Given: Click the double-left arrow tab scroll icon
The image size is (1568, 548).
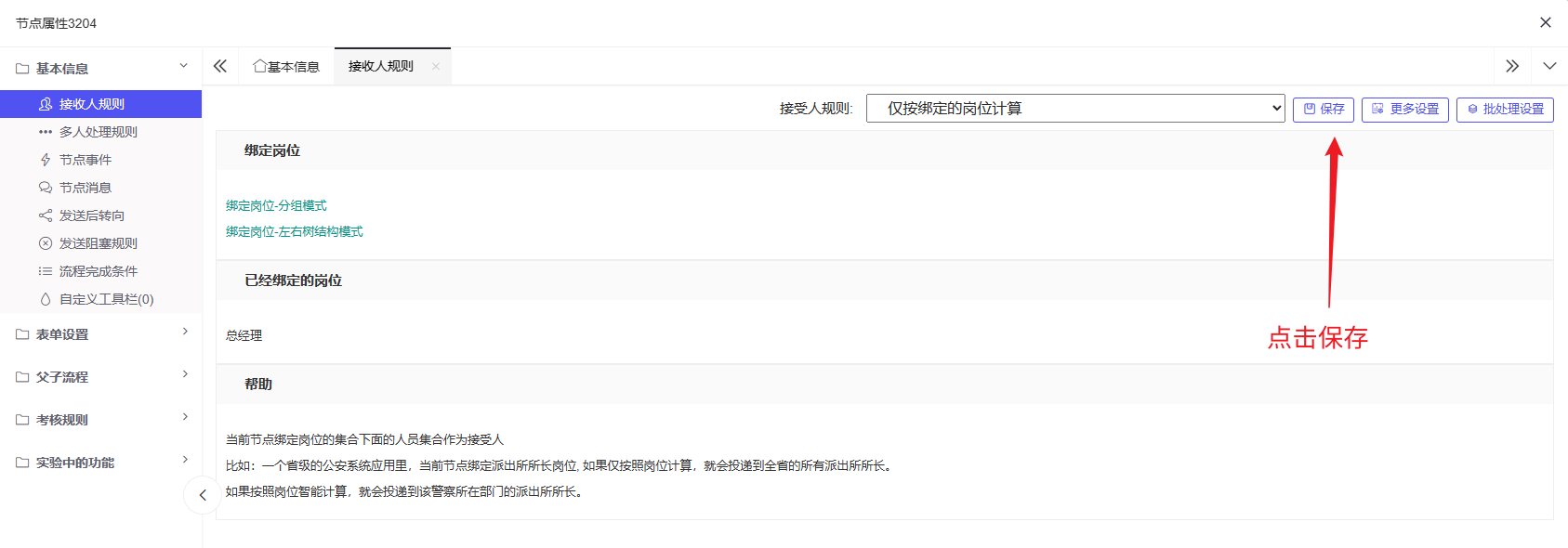Looking at the screenshot, I should click(220, 66).
